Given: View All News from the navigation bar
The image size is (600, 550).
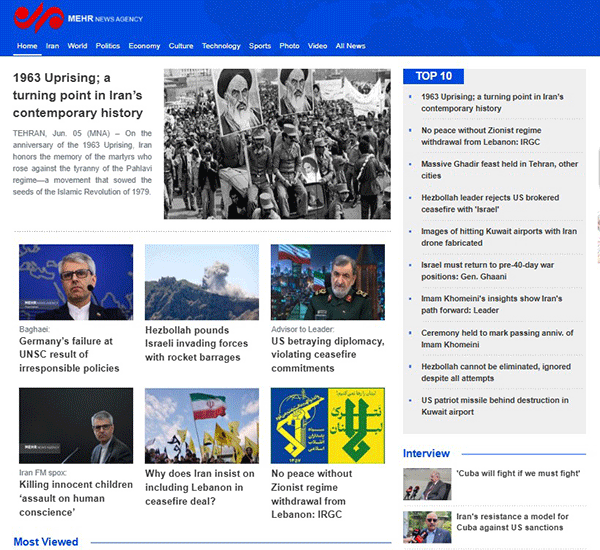Looking at the screenshot, I should [x=351, y=46].
